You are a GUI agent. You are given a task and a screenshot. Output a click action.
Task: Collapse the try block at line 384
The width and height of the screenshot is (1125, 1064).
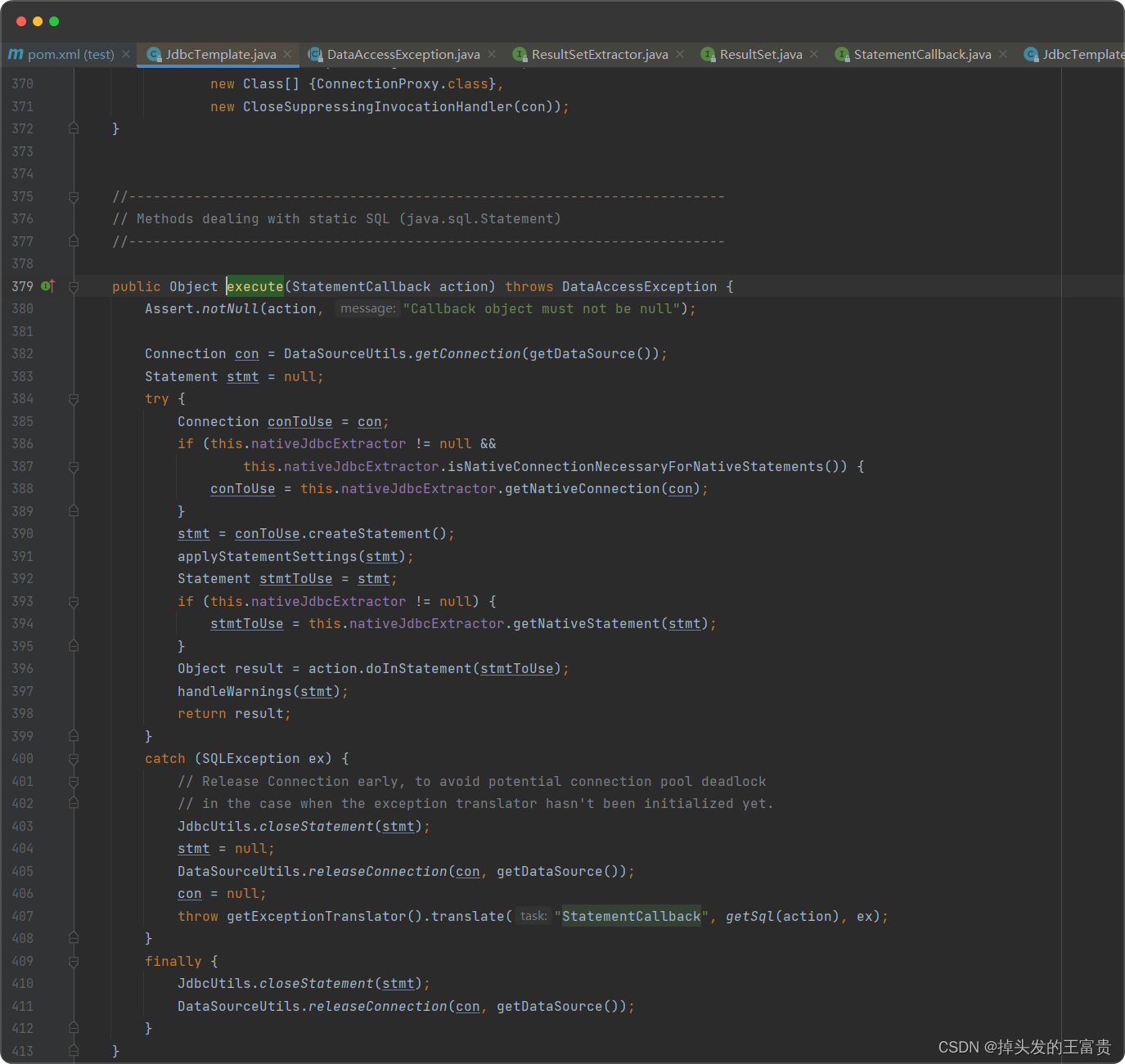[x=74, y=399]
